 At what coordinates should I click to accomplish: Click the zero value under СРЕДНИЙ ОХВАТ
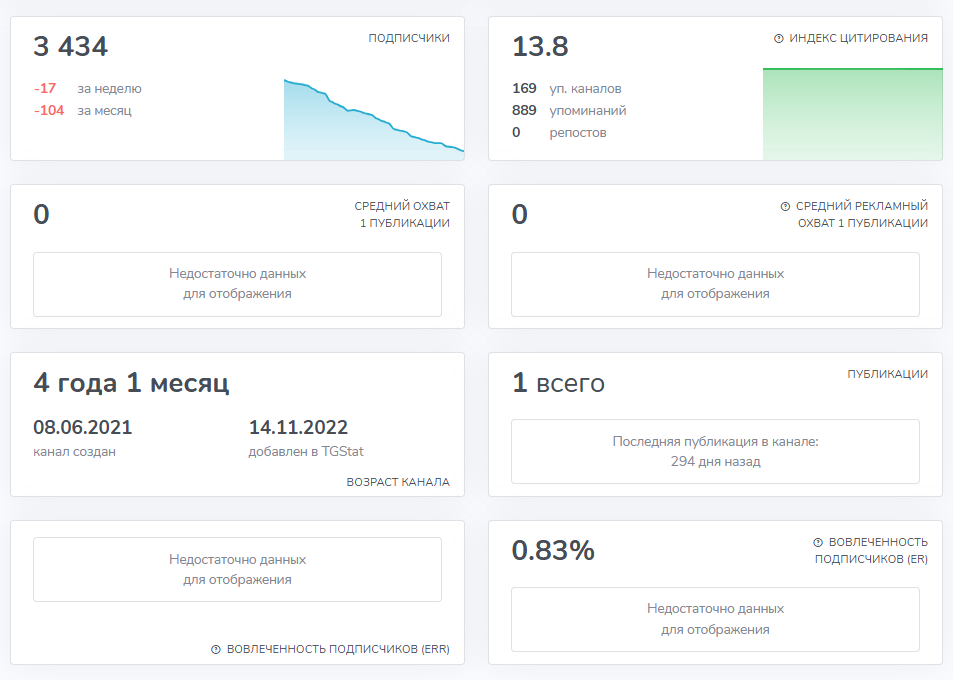(41, 214)
